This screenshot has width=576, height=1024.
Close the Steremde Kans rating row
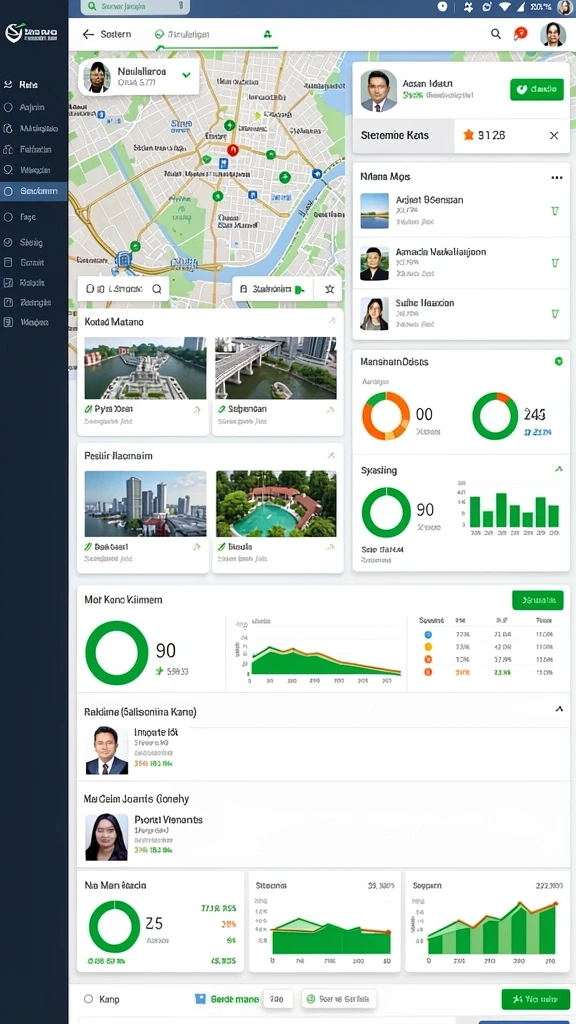554,135
